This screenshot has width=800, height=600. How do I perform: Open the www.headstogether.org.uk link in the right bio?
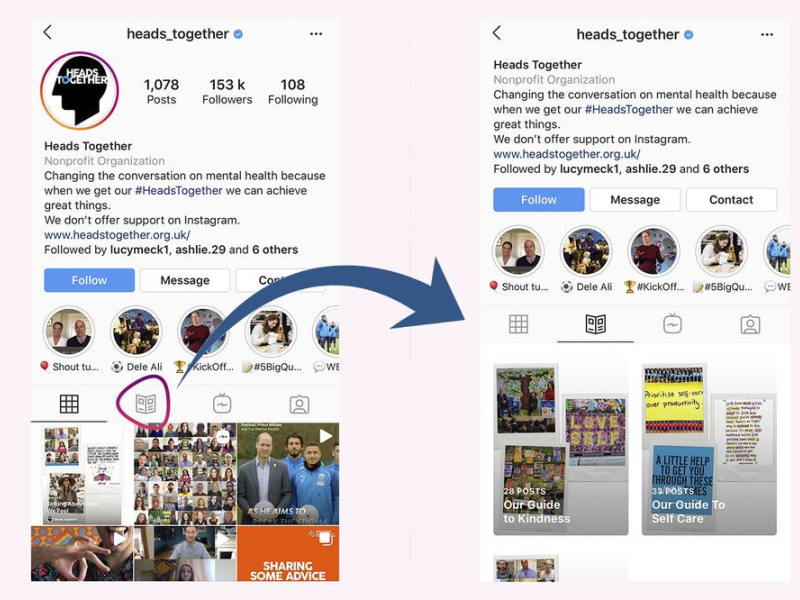point(566,154)
